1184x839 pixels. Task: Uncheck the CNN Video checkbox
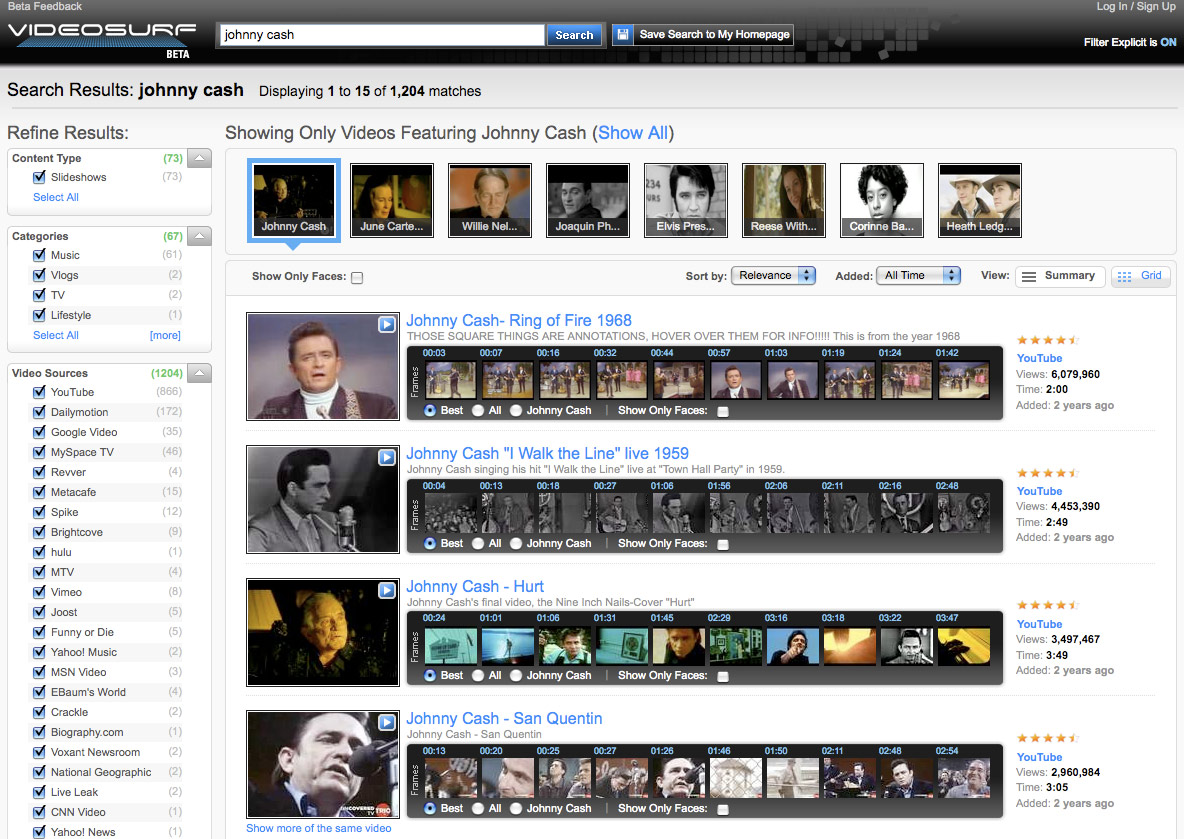pyautogui.click(x=39, y=813)
